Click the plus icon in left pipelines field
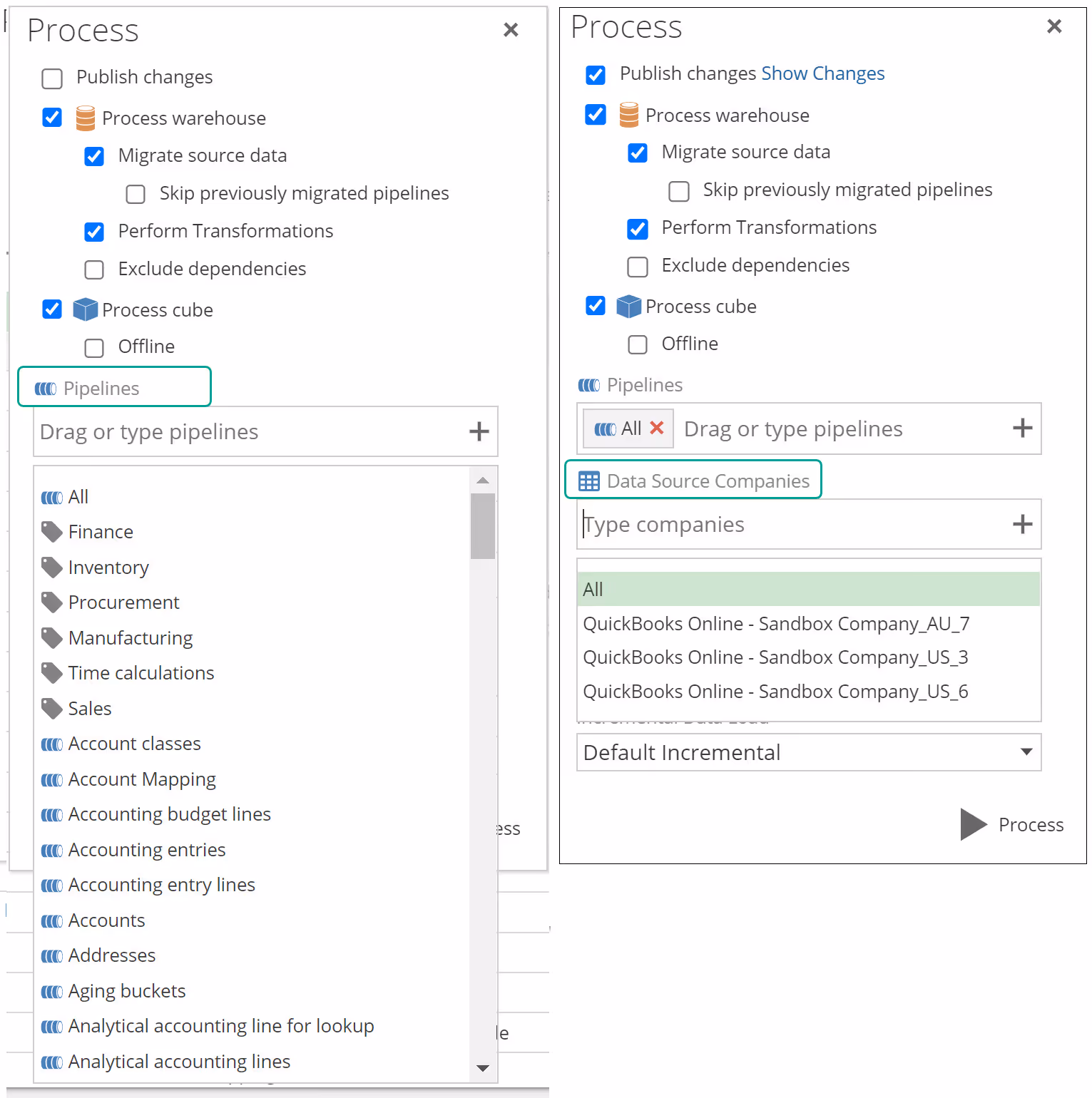The image size is (1092, 1098). (x=479, y=431)
